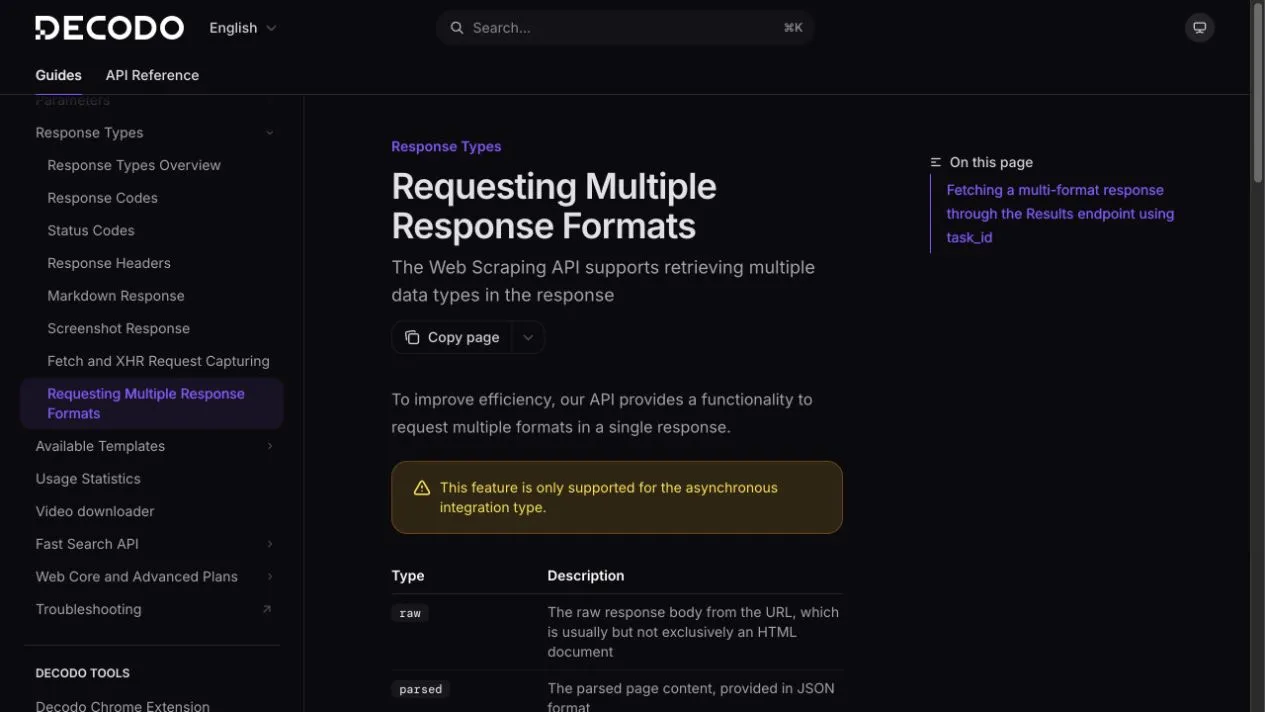Click the search magnifier icon

point(457,28)
